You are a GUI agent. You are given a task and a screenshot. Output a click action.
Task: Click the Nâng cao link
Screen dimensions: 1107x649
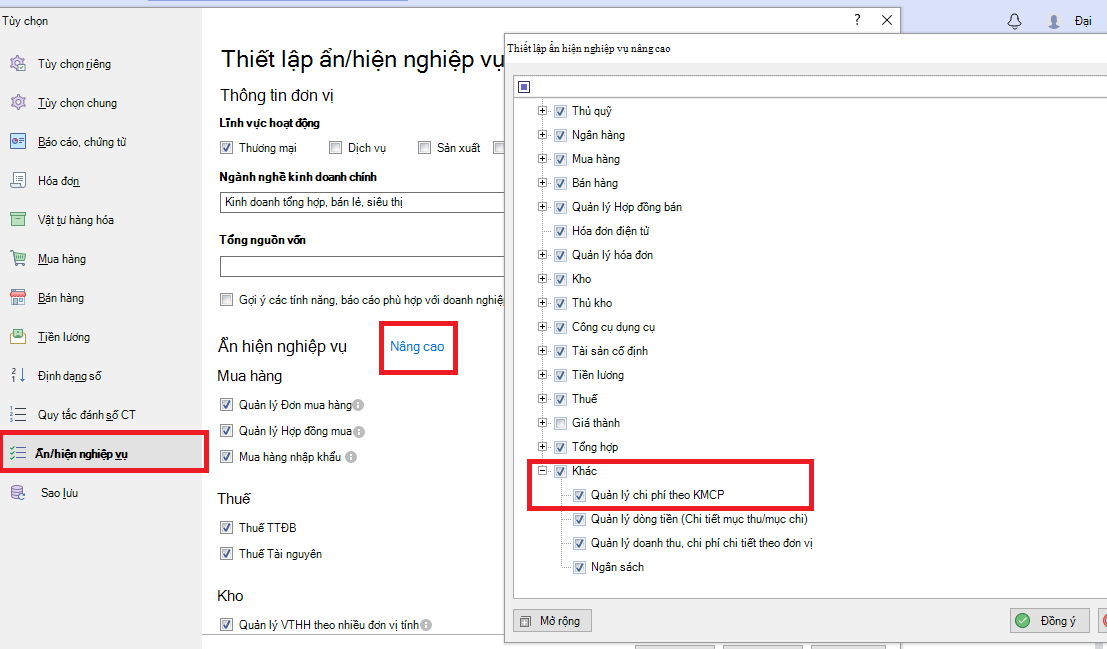(417, 347)
